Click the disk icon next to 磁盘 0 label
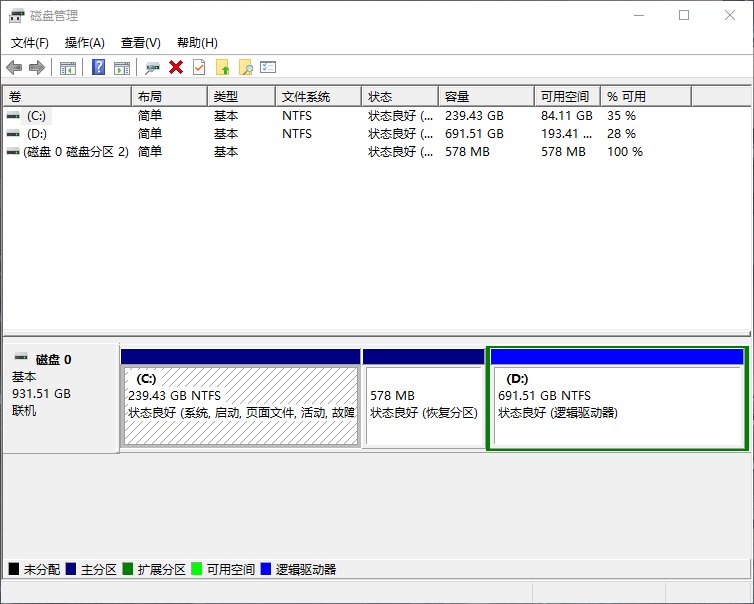The image size is (754, 604). 21,357
